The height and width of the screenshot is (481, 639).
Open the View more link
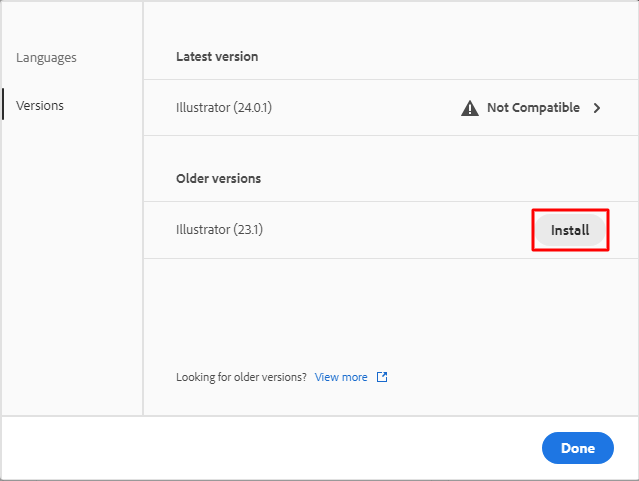(x=341, y=377)
